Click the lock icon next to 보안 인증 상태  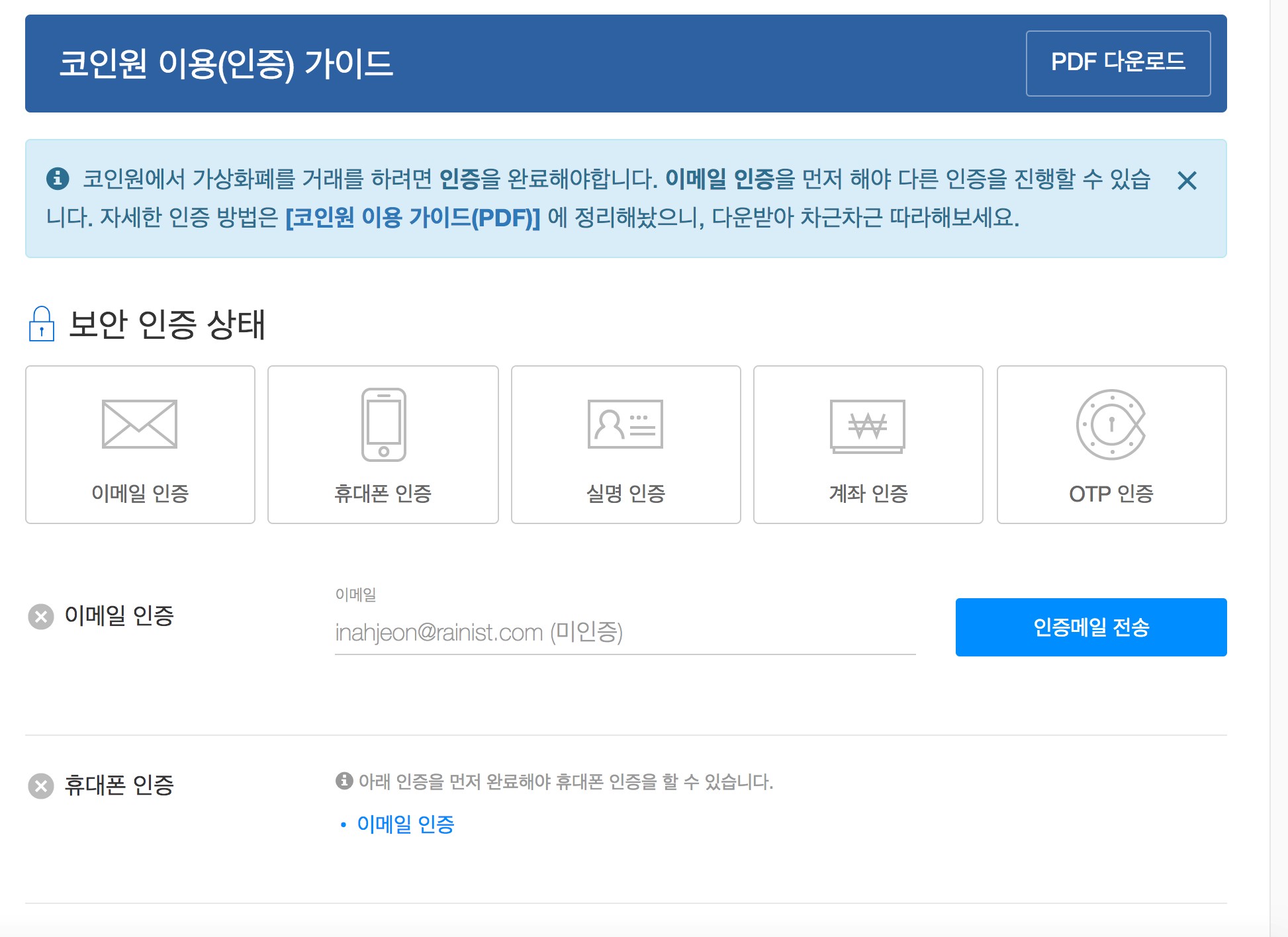point(41,326)
